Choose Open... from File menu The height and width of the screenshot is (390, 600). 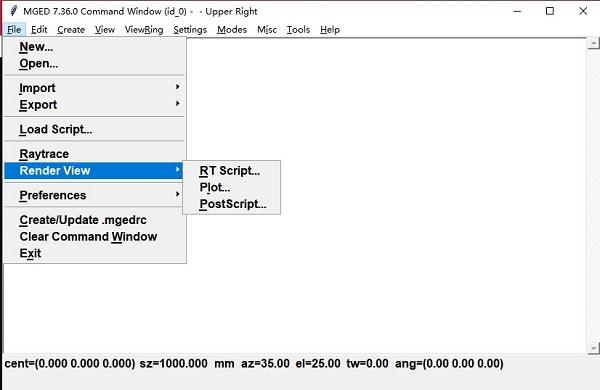click(95, 64)
